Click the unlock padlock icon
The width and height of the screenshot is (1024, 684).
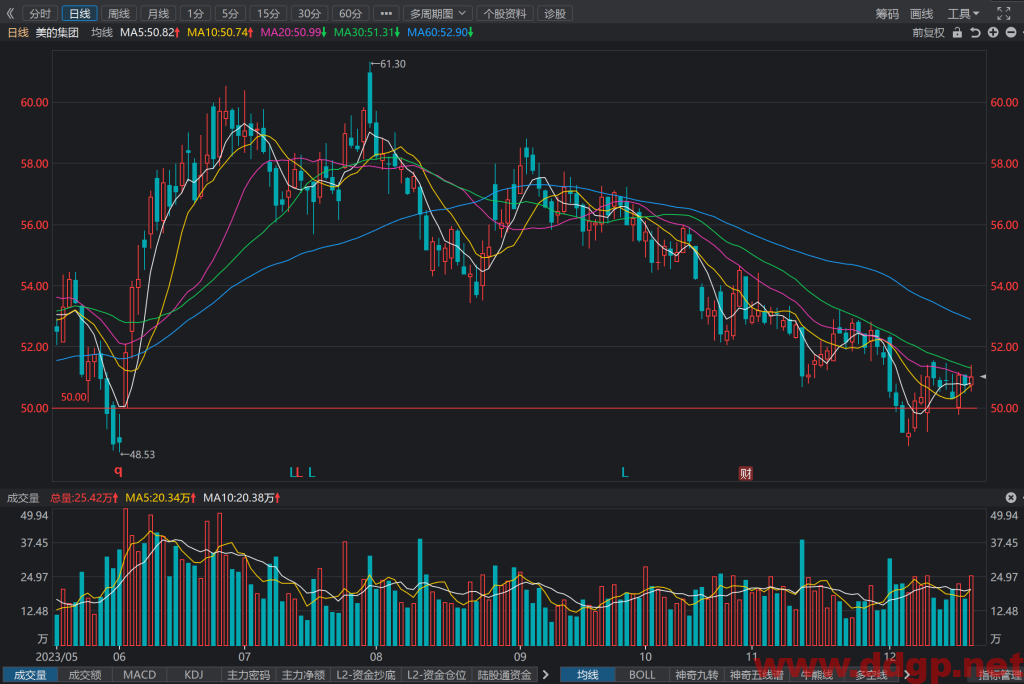[x=957, y=33]
